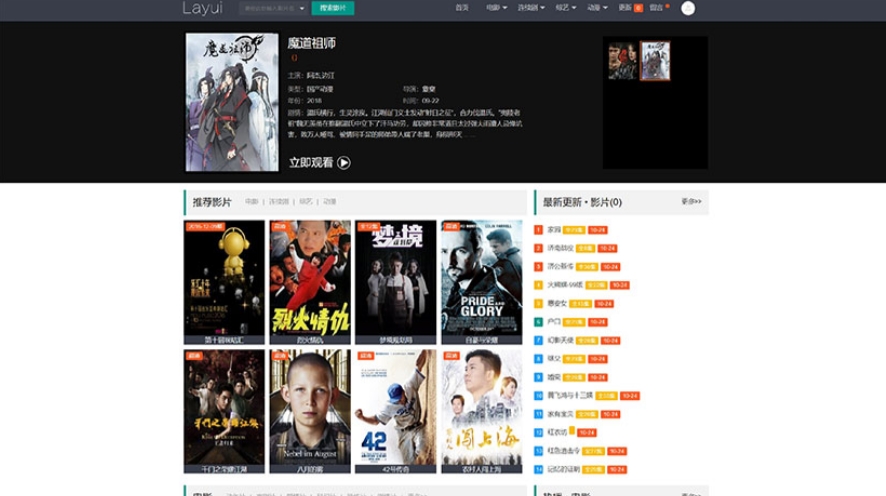Screen dimensions: 886x496
Task: Click the 42号传奇 caption under the 42 poster
Action: pyautogui.click(x=396, y=469)
